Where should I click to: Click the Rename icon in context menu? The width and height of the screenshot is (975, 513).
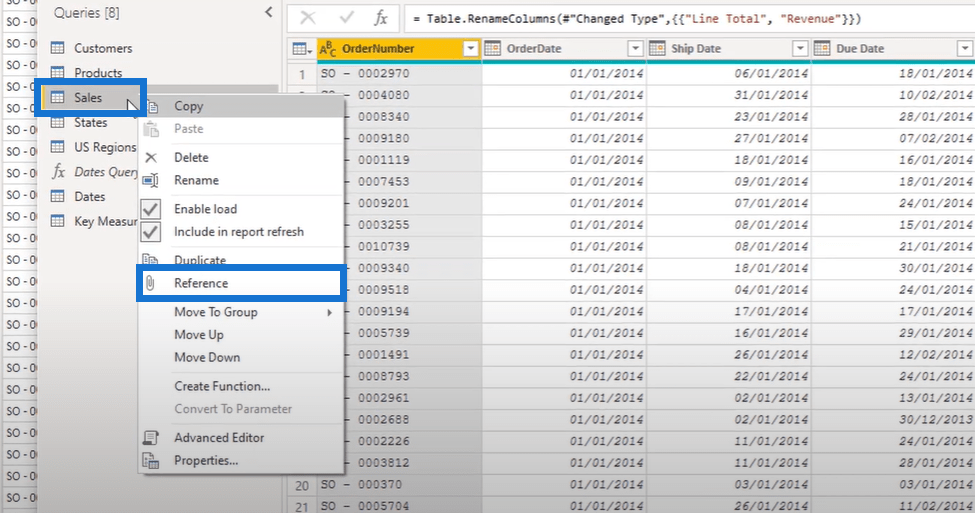(150, 180)
